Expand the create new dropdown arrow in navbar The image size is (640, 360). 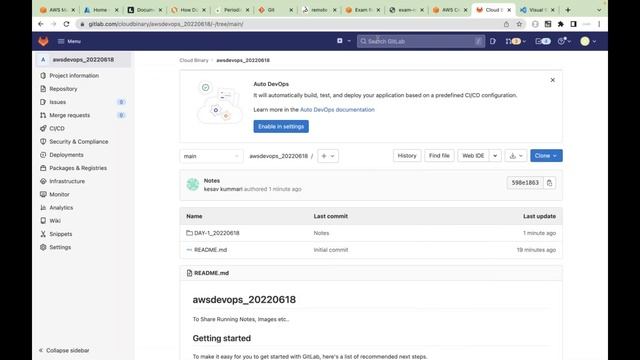(x=349, y=41)
